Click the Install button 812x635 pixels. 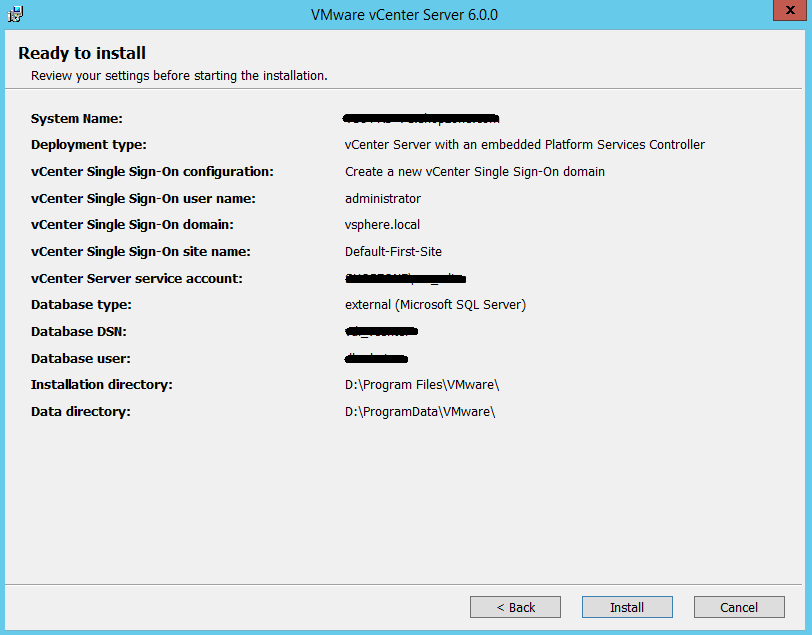point(627,607)
